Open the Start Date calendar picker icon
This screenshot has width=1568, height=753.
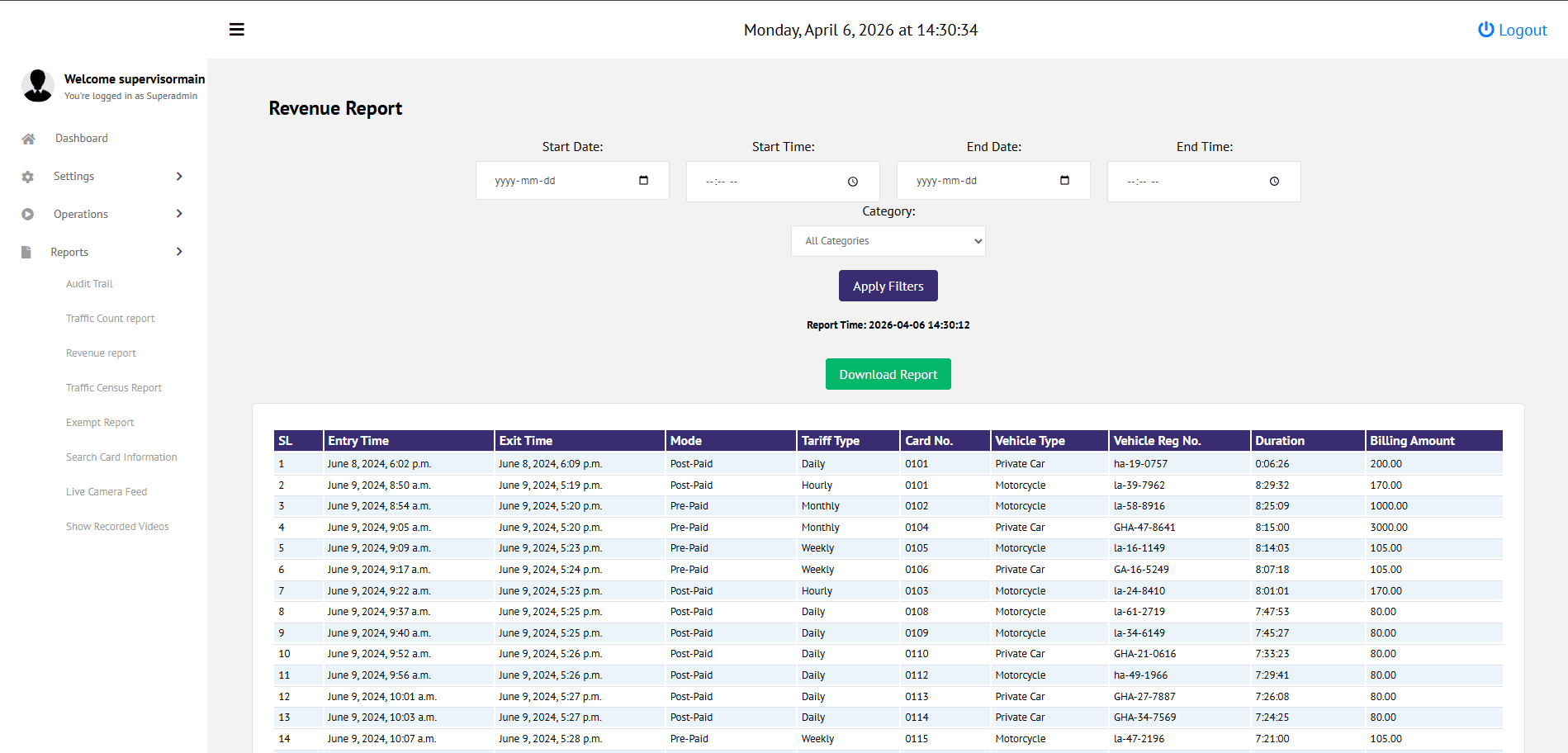[x=643, y=181]
